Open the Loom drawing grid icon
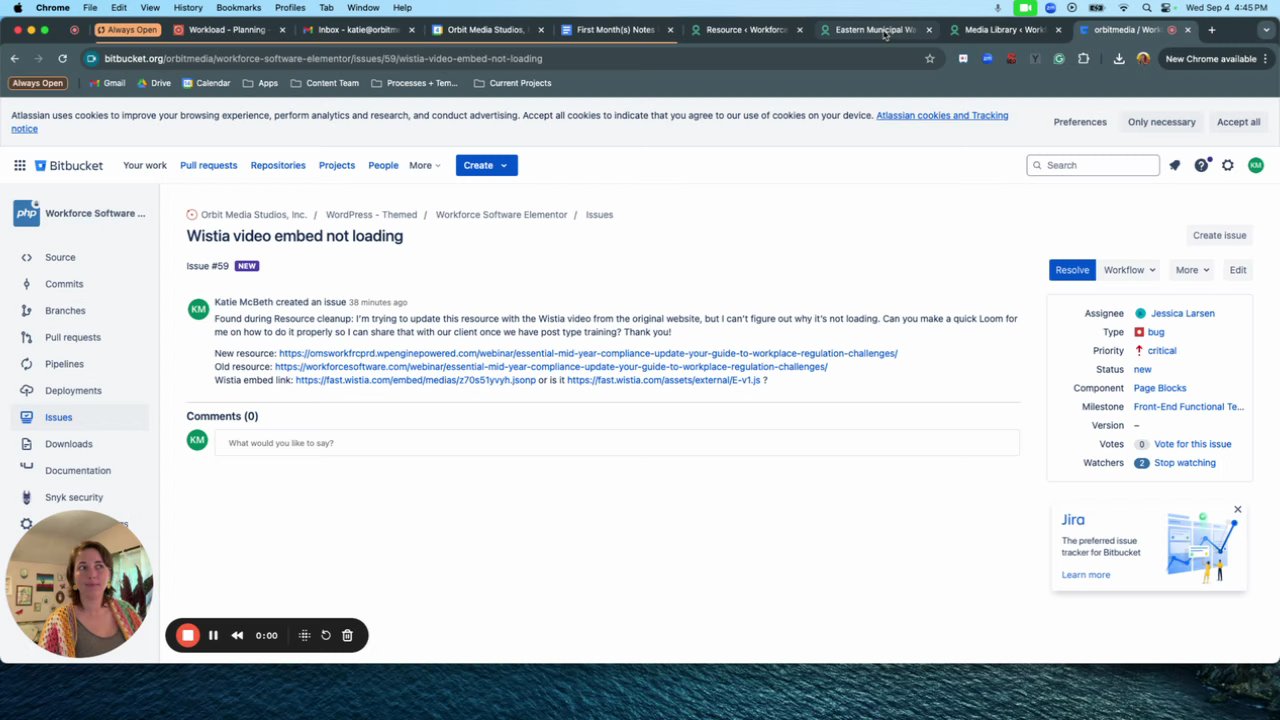The height and width of the screenshot is (720, 1280). click(305, 635)
